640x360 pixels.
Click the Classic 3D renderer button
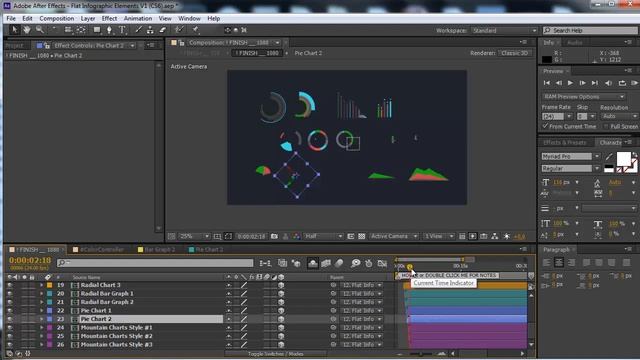(515, 53)
